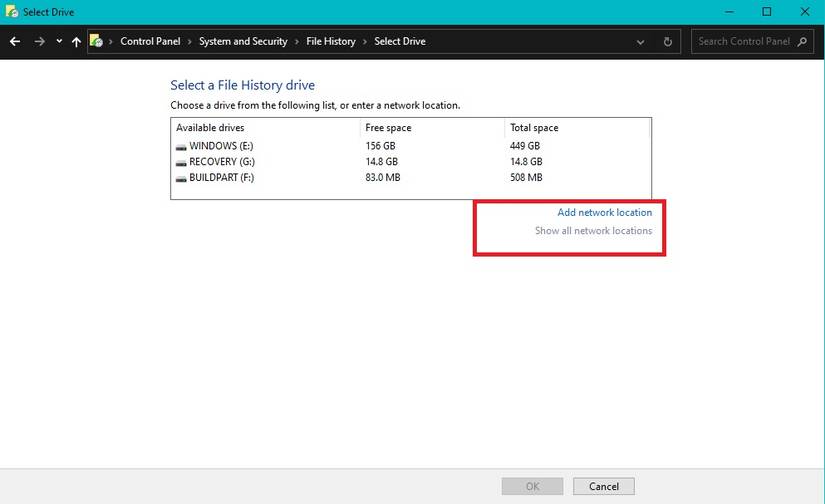The image size is (825, 504).
Task: Click the 508 MB total space value
Action: 526,177
